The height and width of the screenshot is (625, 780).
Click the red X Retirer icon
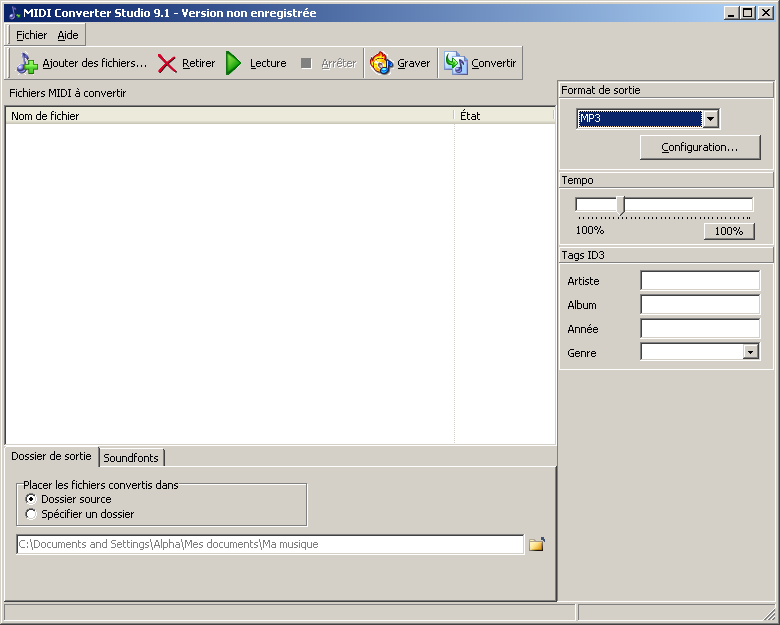167,64
